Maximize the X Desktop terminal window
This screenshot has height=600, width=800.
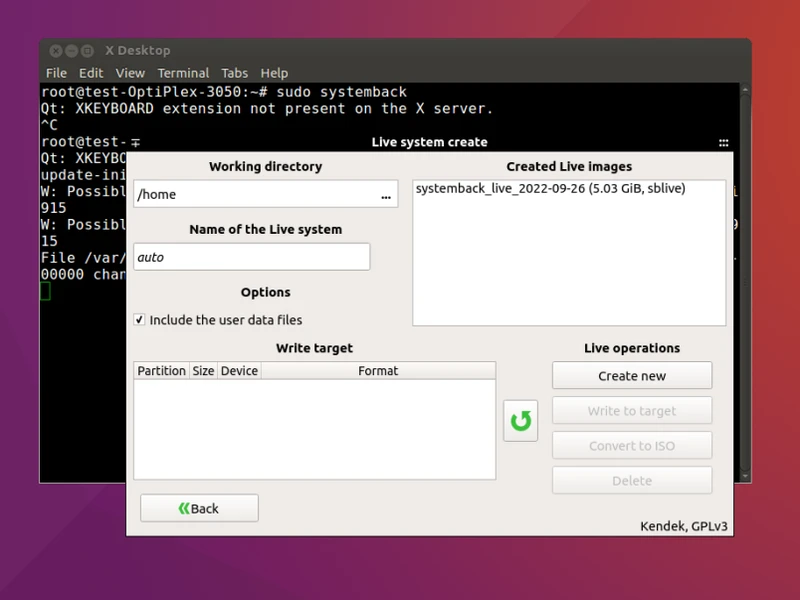[88, 51]
